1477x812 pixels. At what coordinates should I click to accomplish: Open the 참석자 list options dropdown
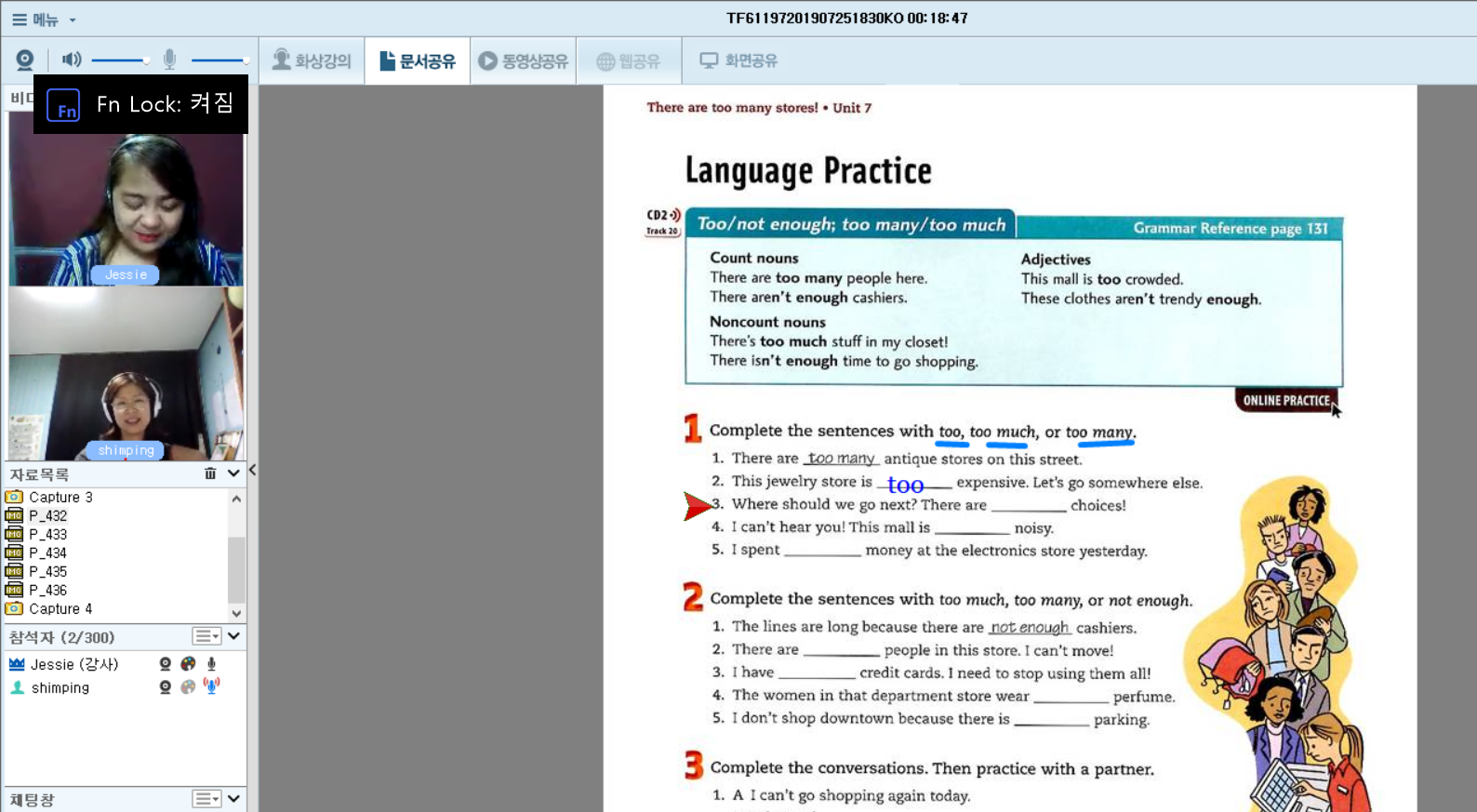pos(206,636)
